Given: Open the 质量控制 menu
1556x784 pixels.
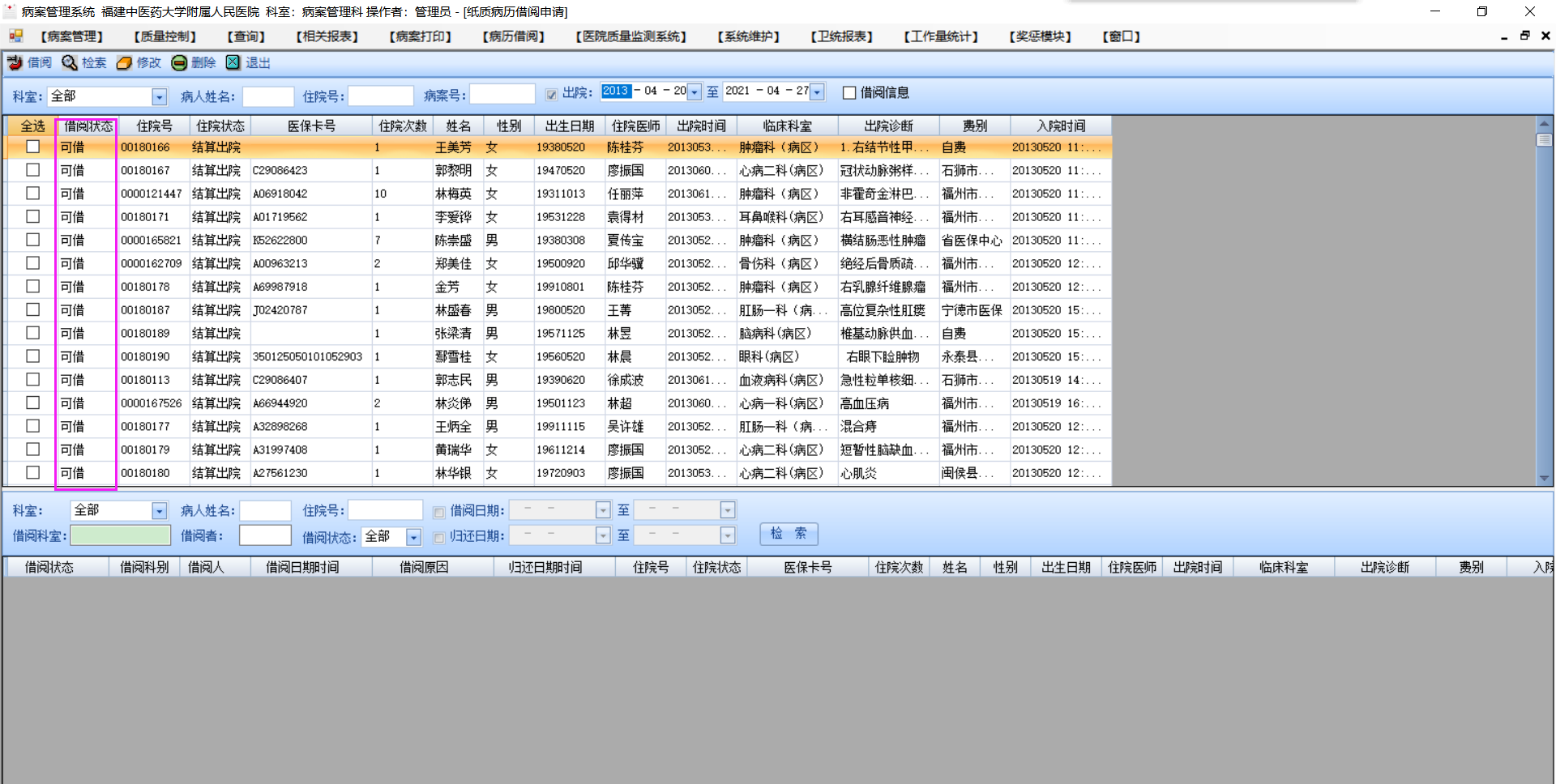Looking at the screenshot, I should pyautogui.click(x=165, y=36).
